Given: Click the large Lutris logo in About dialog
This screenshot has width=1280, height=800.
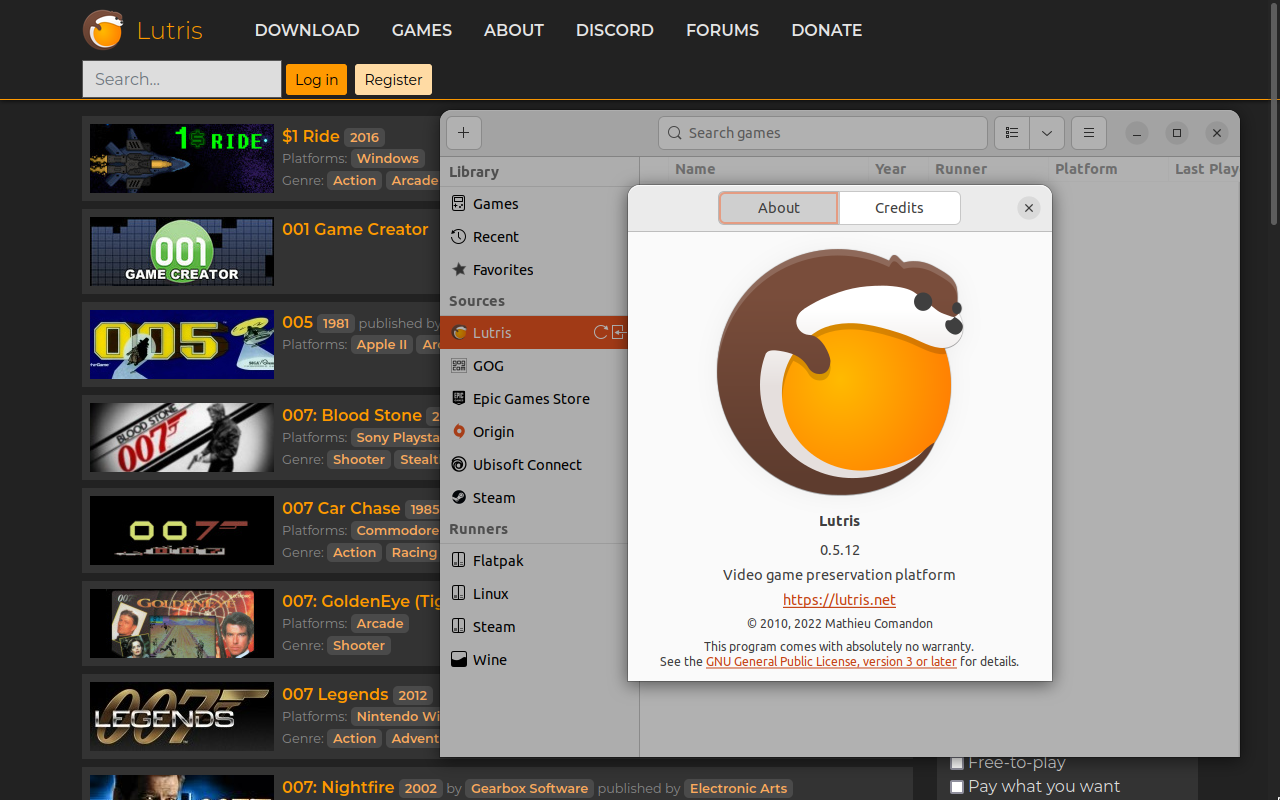Looking at the screenshot, I should (x=840, y=372).
